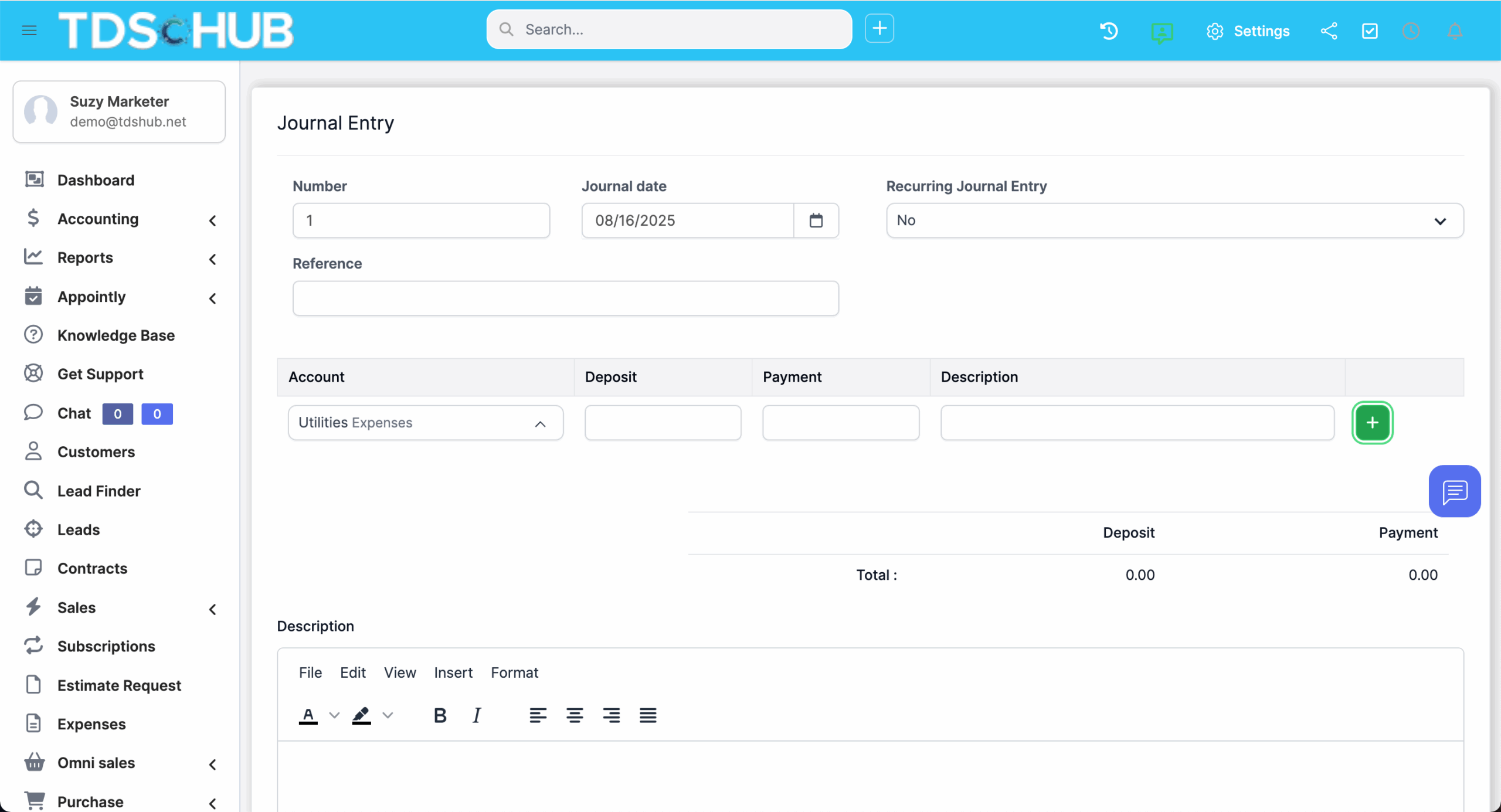Click the hamburger menu icon
This screenshot has height=812, width=1501.
coord(29,30)
